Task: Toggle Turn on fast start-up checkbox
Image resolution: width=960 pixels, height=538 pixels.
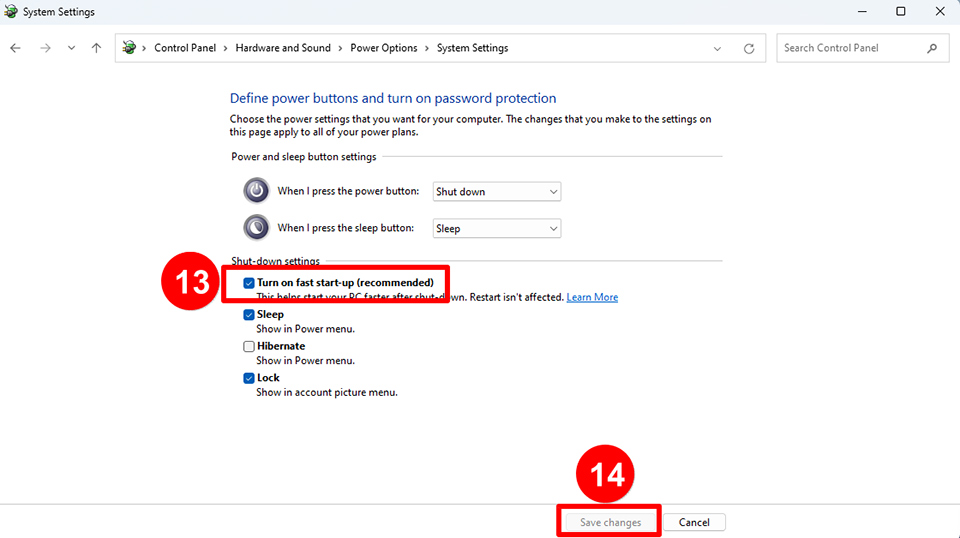Action: (x=249, y=283)
